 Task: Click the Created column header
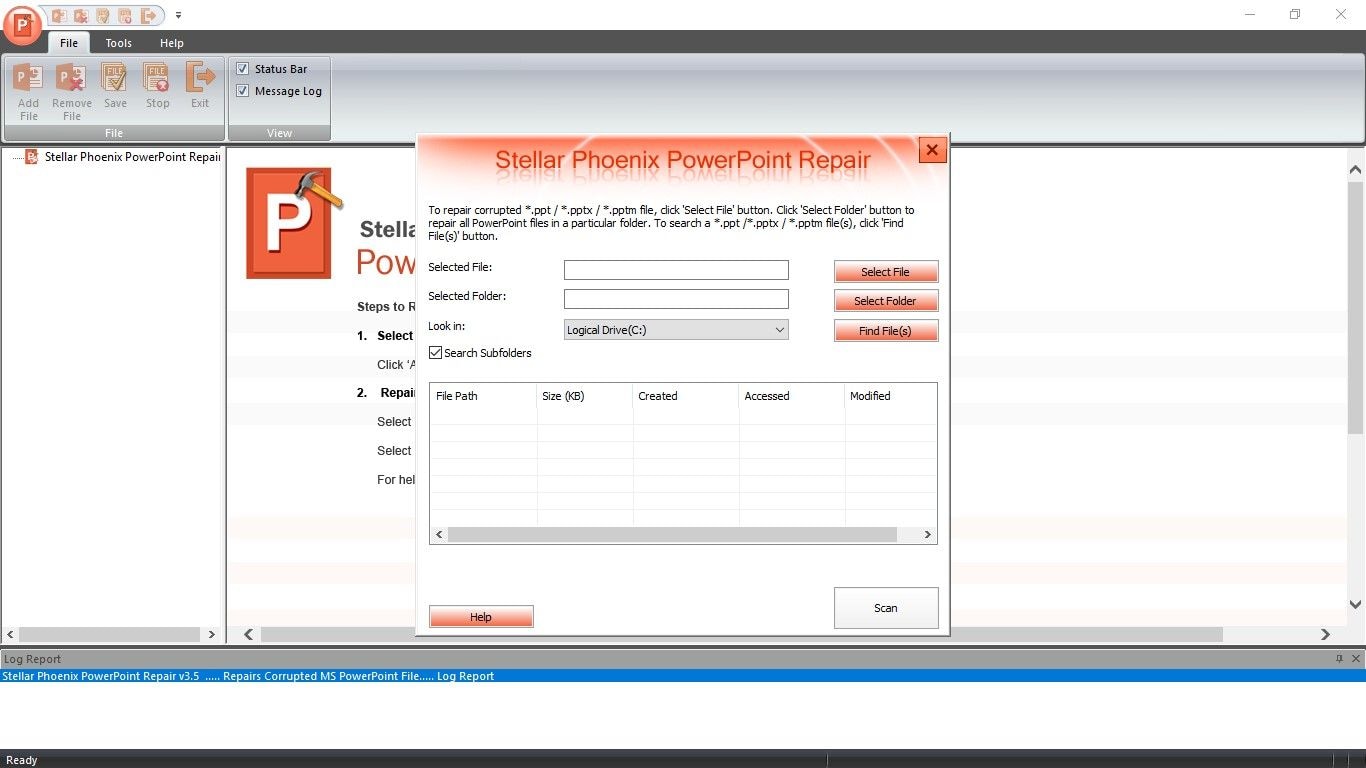[x=686, y=396]
